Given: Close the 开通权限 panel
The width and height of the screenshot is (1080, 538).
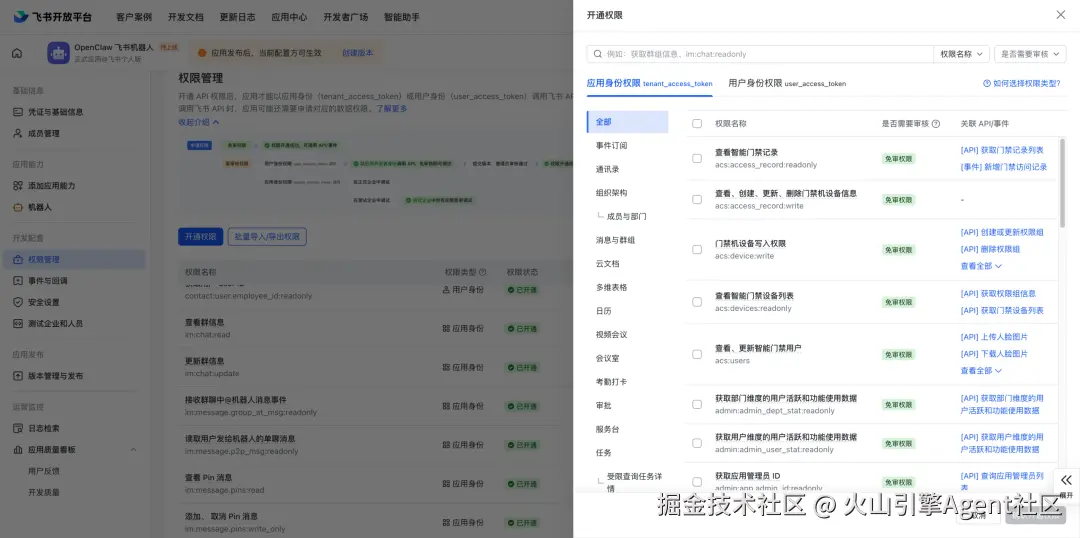Looking at the screenshot, I should [x=1061, y=14].
